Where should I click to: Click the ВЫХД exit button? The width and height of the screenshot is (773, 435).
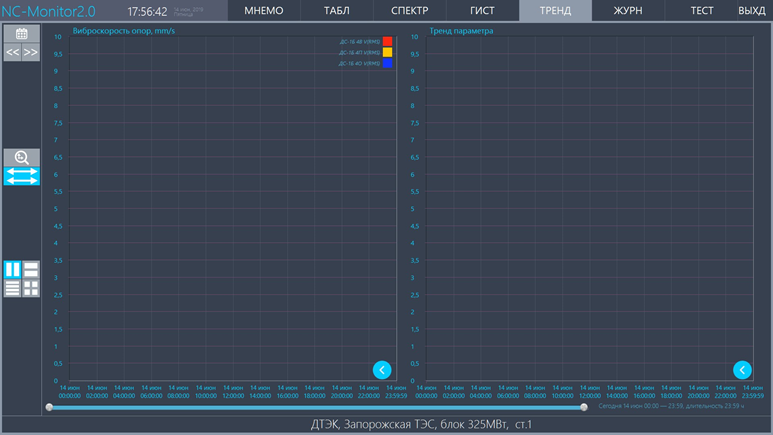coord(752,10)
